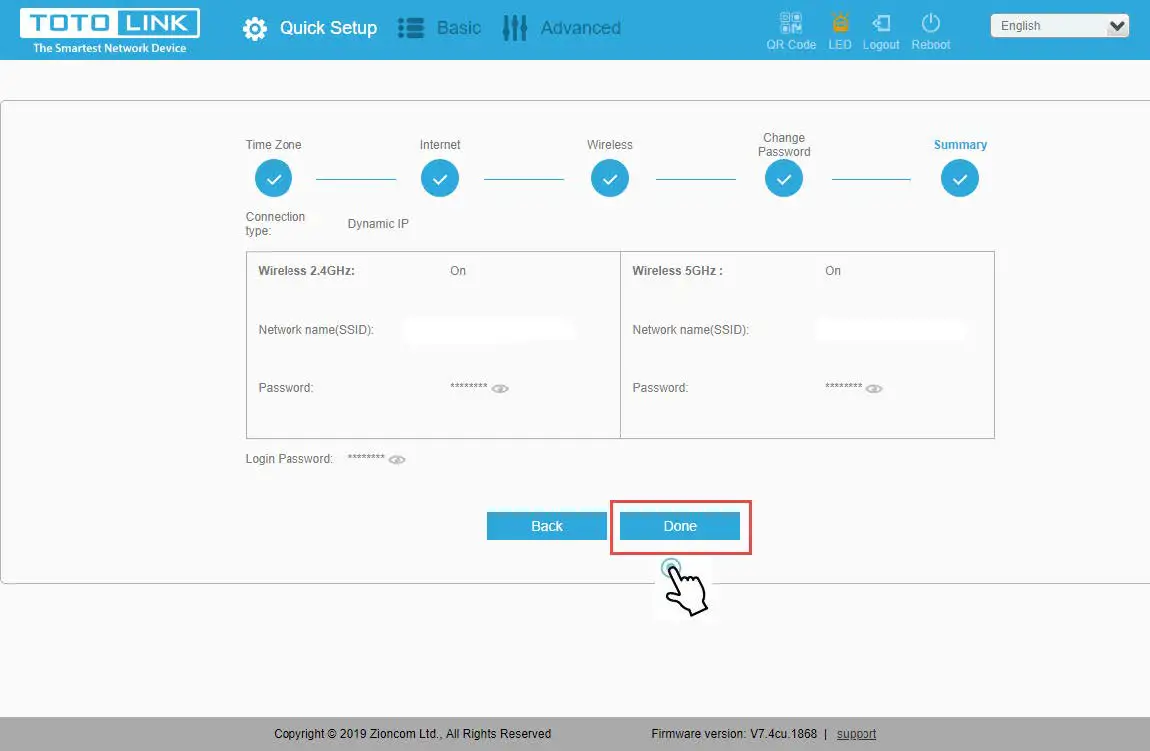Select the Wireless step checkmark

pos(609,178)
